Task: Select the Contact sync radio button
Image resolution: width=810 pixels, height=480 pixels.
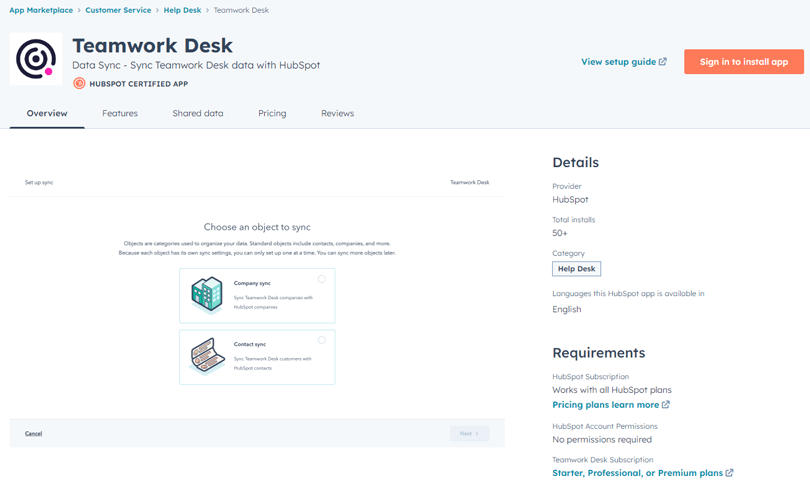Action: tap(322, 340)
